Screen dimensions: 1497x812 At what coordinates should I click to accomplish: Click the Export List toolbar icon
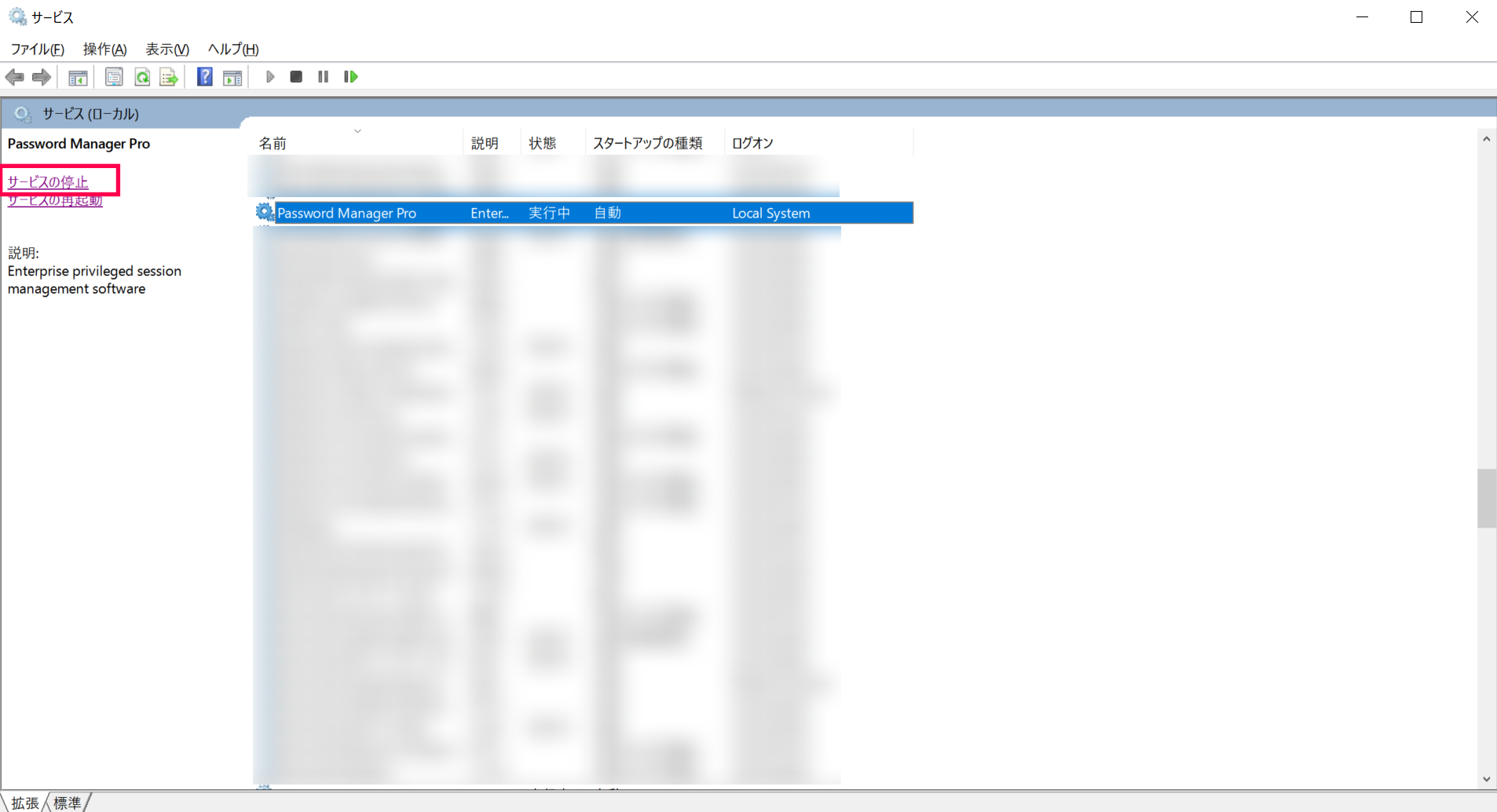pyautogui.click(x=169, y=77)
